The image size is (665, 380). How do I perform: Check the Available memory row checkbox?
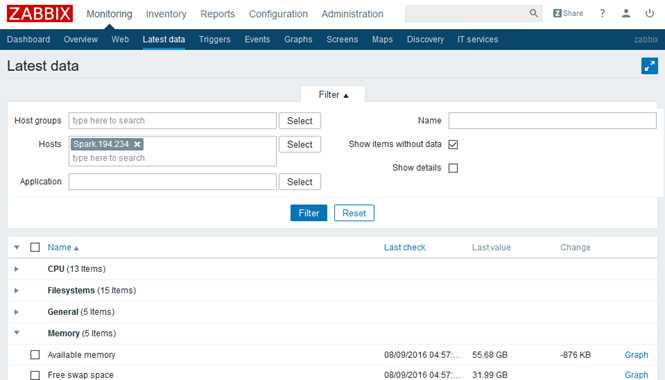[35, 355]
